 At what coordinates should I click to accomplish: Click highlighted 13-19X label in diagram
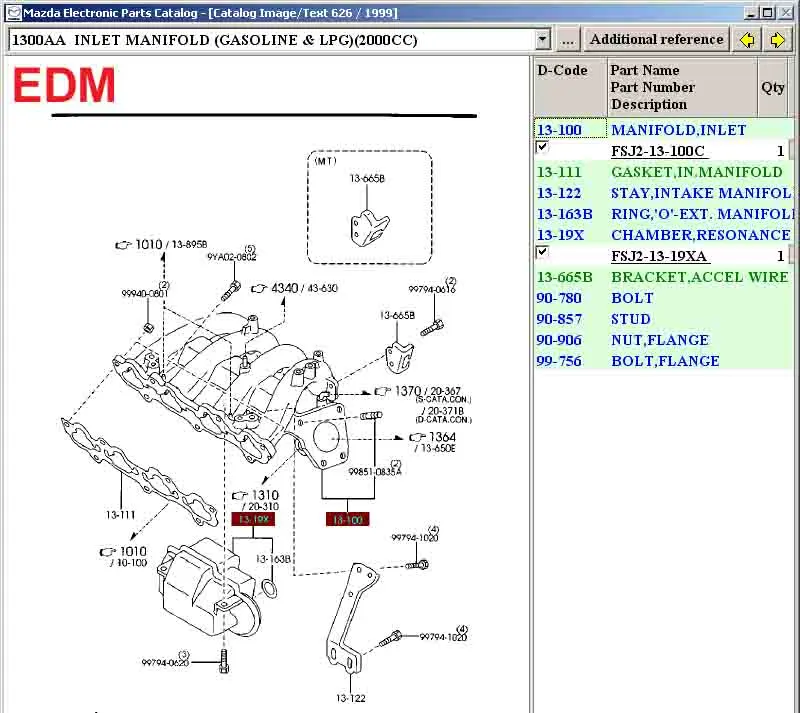[253, 520]
